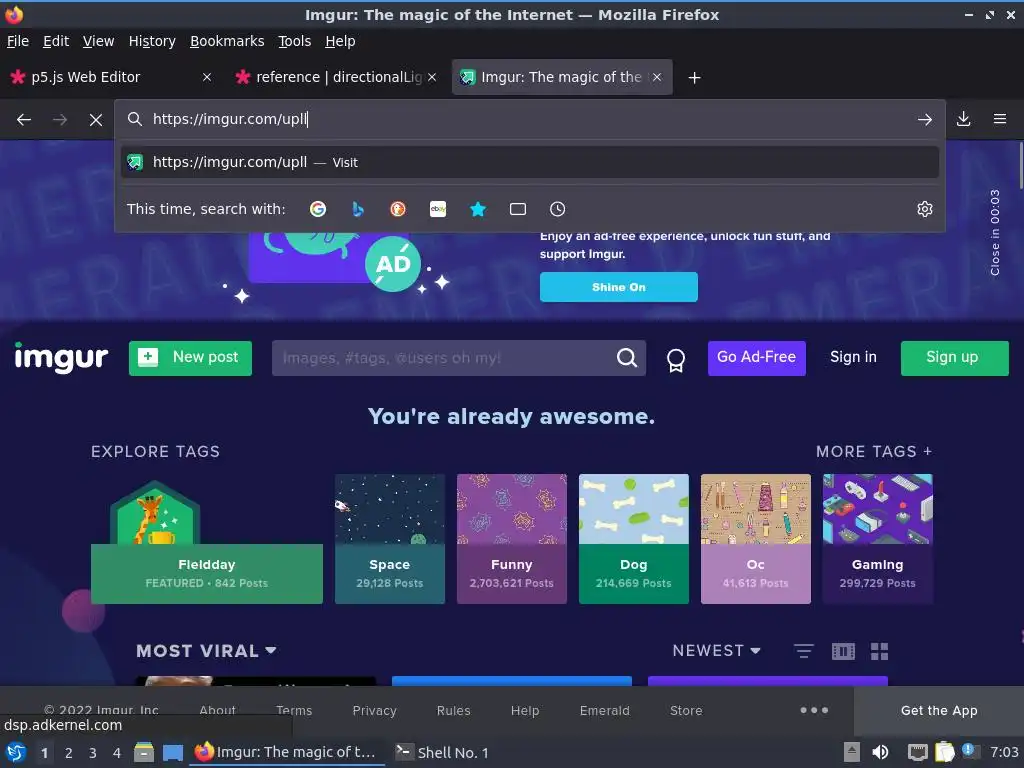Click the Sign in link
This screenshot has height=768, width=1024.
853,357
